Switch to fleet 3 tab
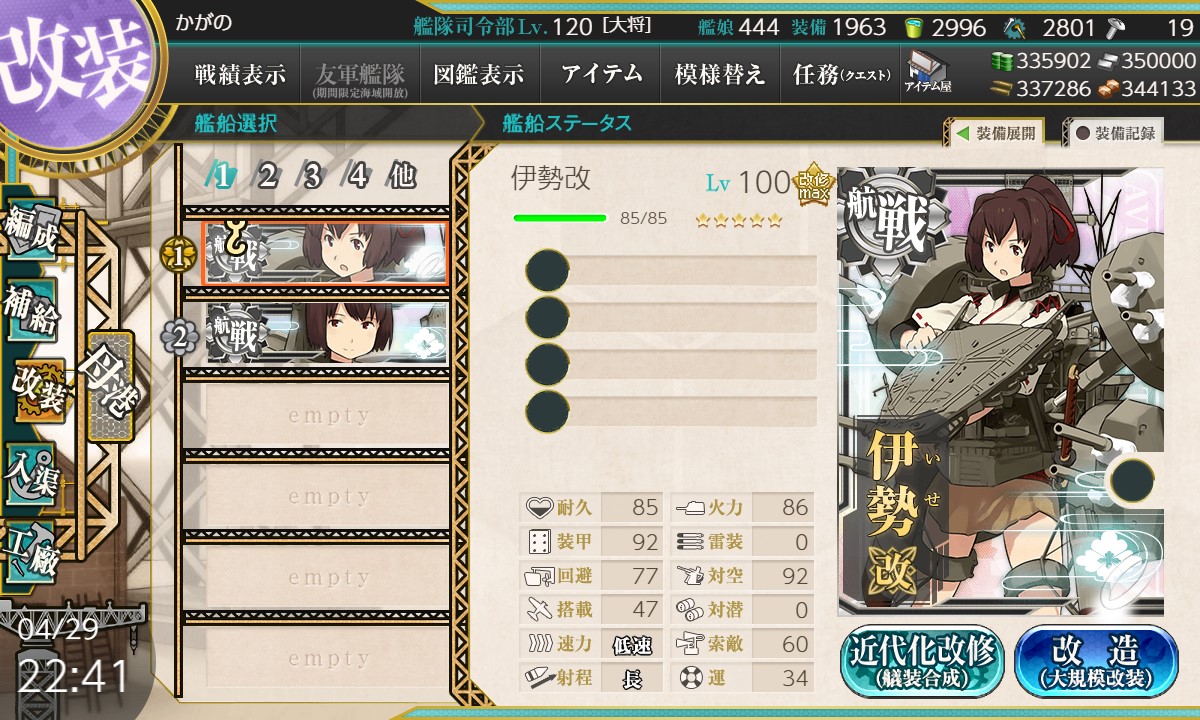The height and width of the screenshot is (720, 1200). click(x=312, y=176)
